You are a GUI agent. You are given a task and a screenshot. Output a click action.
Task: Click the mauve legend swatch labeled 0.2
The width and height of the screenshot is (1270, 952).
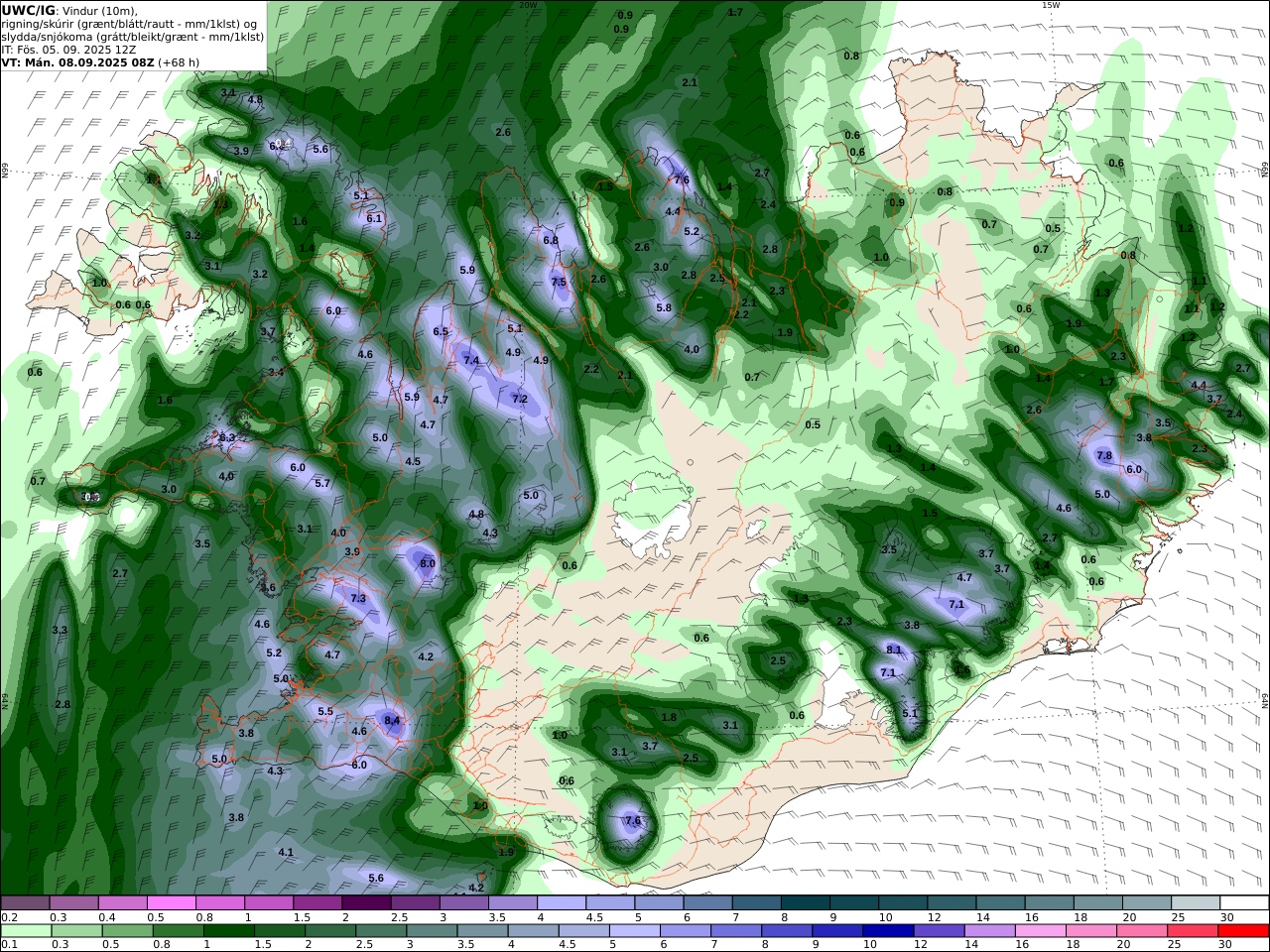tap(26, 902)
